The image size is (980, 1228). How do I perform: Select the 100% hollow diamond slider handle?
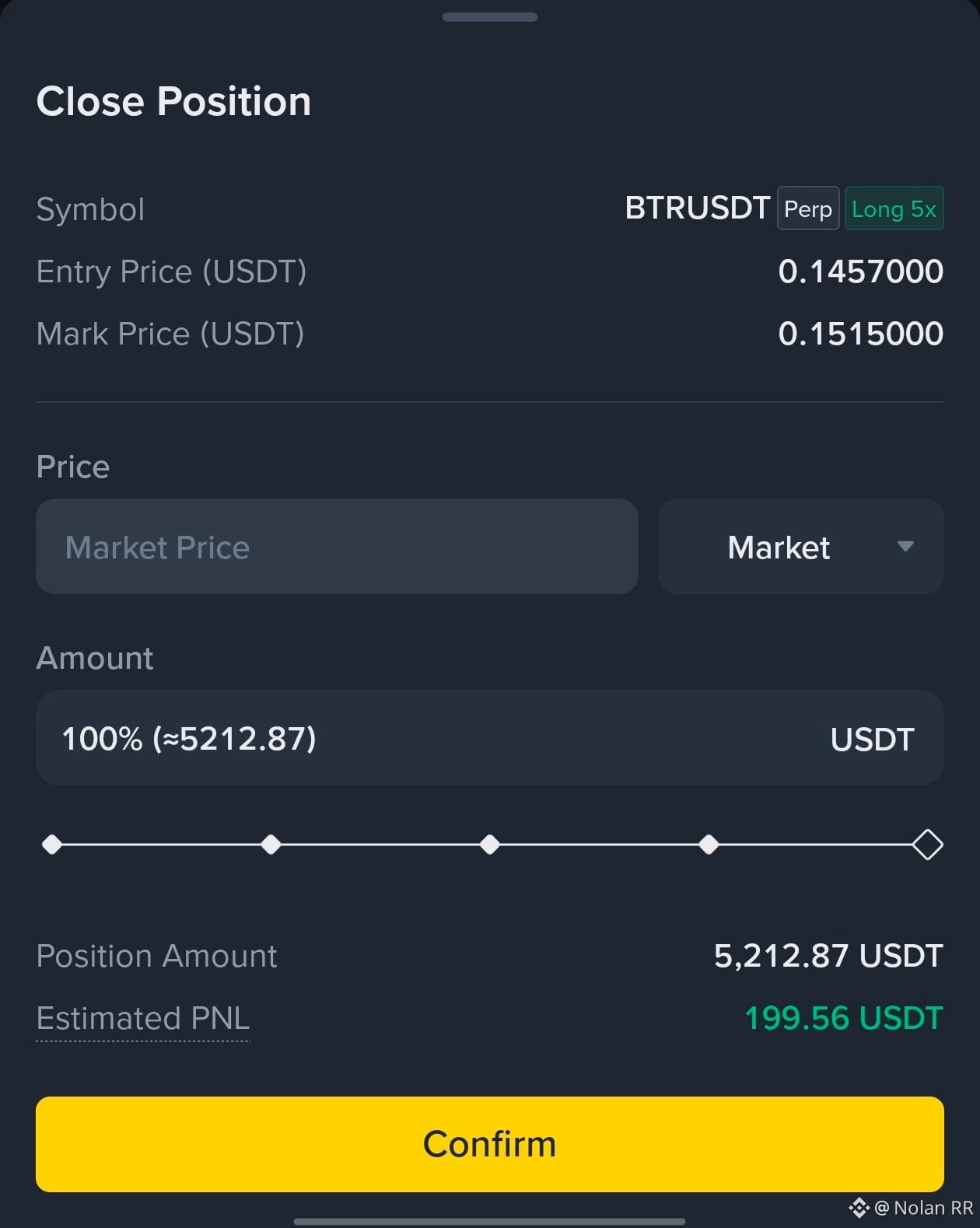(928, 845)
